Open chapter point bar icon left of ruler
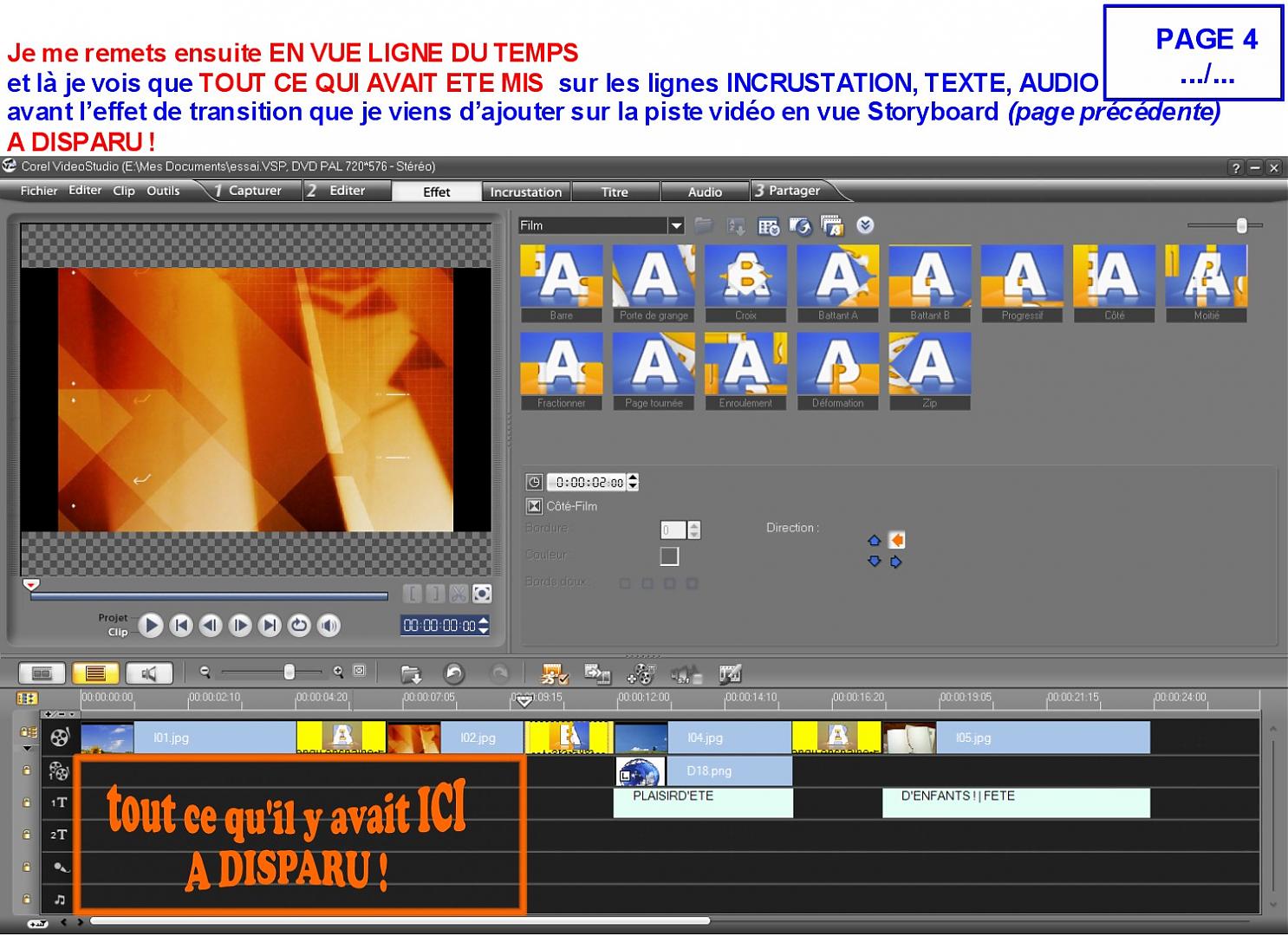This screenshot has width=1288, height=936. tap(27, 698)
